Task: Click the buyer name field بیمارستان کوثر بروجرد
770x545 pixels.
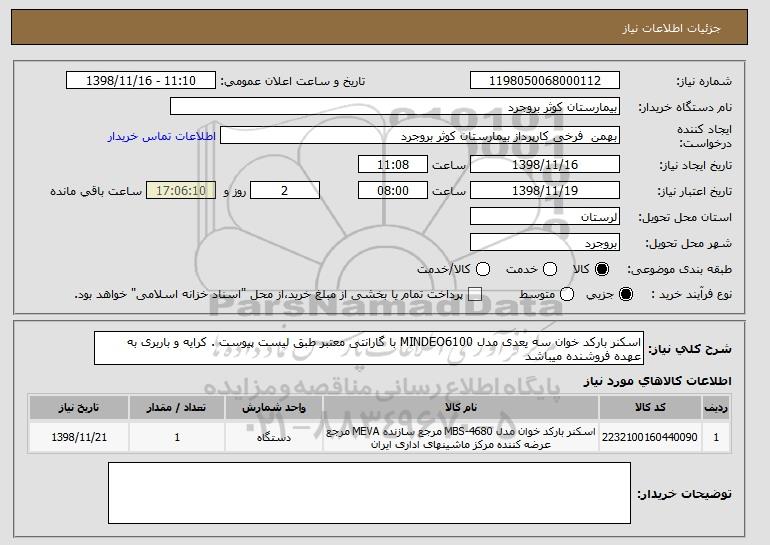Action: 395,107
